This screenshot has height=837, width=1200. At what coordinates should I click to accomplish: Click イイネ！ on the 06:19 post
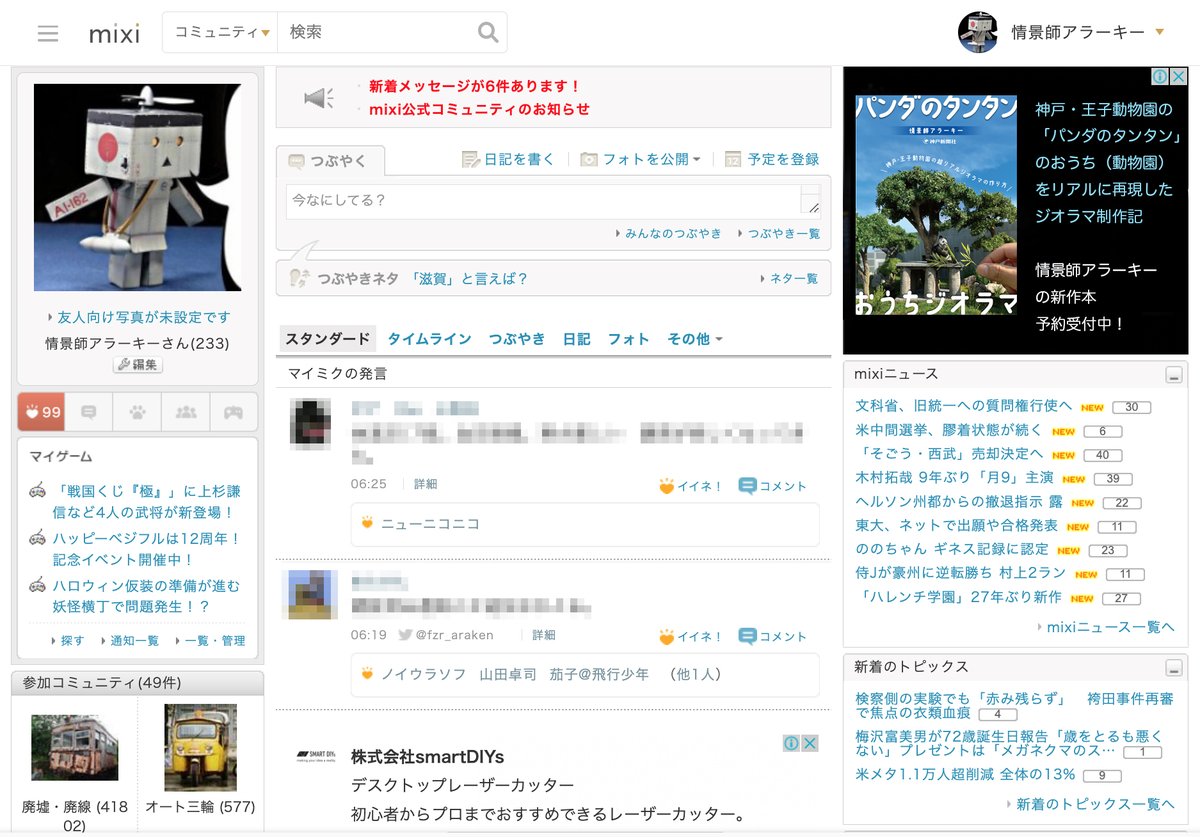click(x=691, y=636)
